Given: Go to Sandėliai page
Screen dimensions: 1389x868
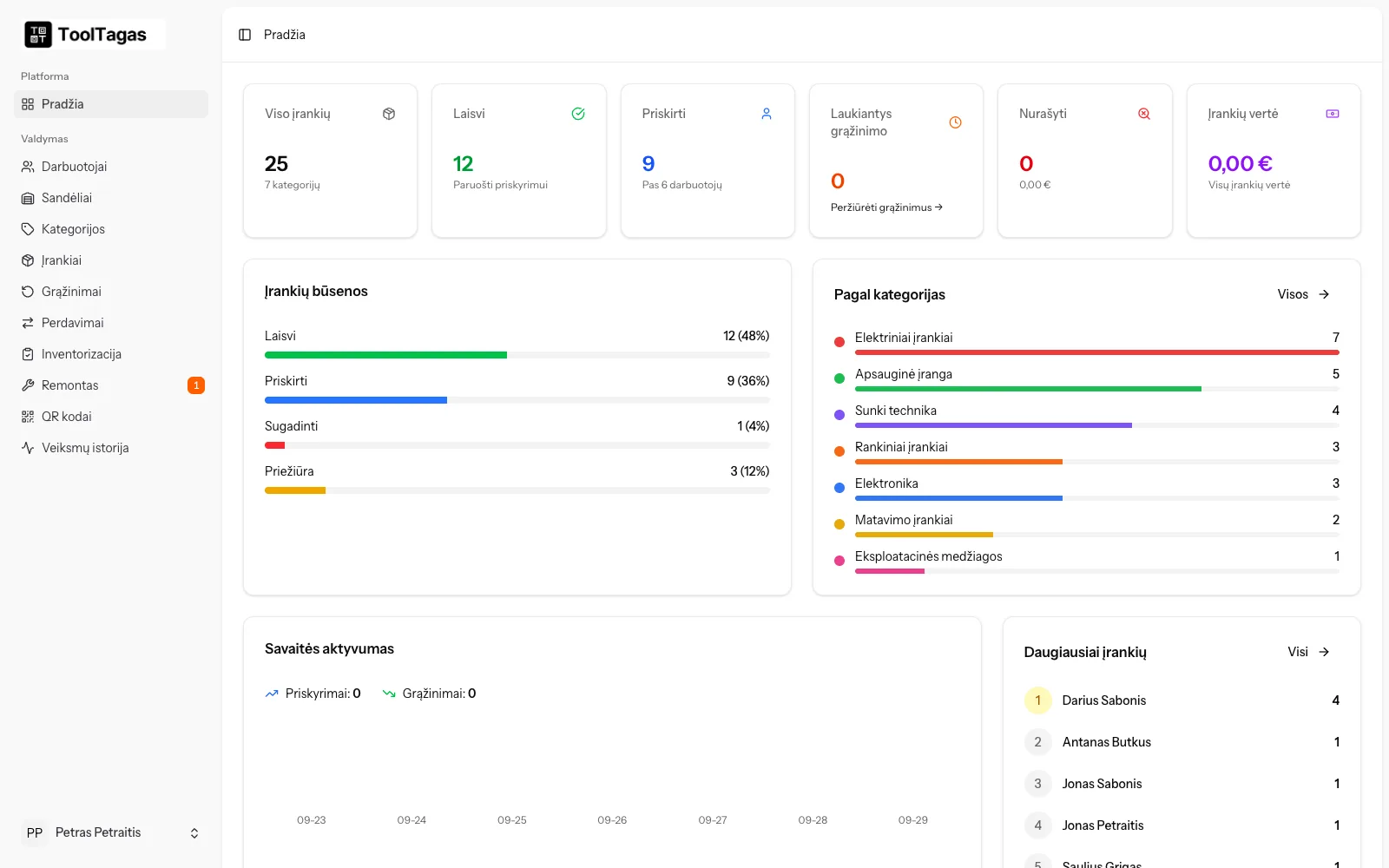Looking at the screenshot, I should (111, 198).
